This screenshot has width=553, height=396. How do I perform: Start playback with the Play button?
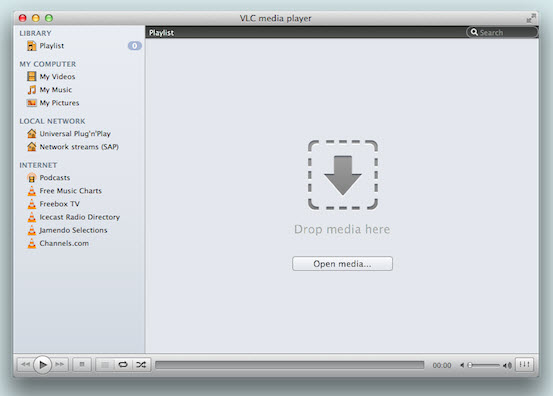[x=42, y=365]
